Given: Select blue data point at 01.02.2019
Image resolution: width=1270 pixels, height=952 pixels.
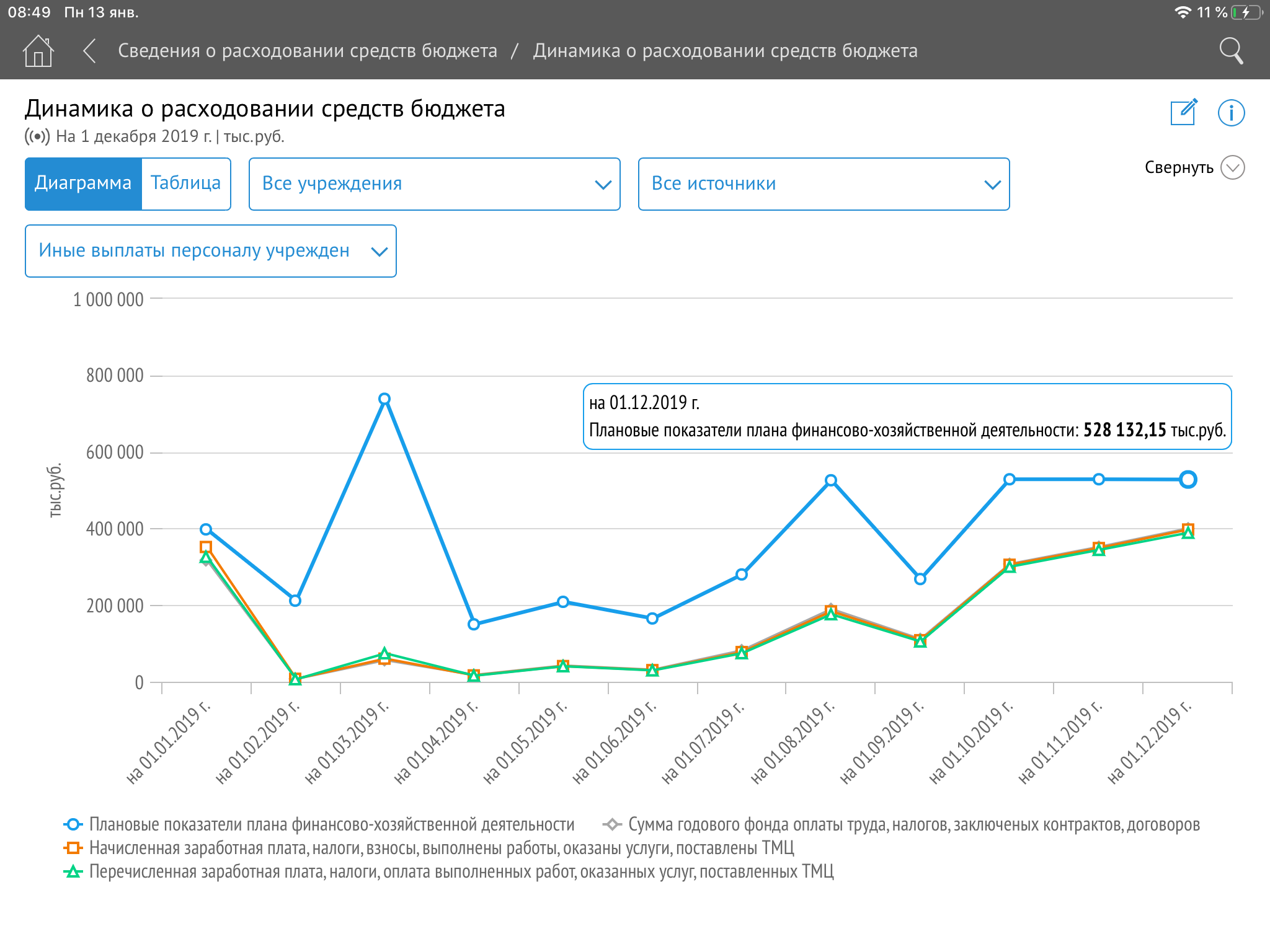Looking at the screenshot, I should tap(295, 601).
